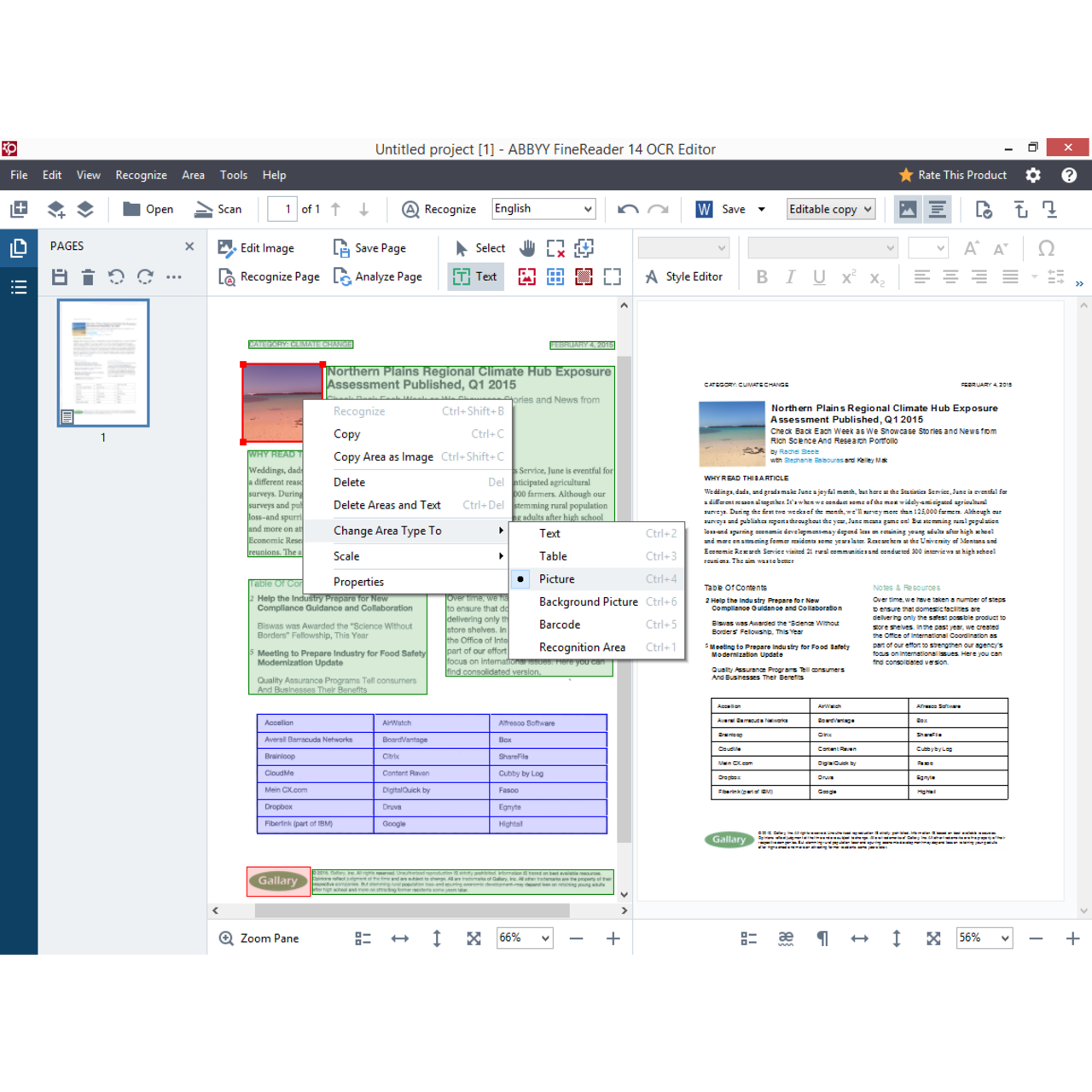The width and height of the screenshot is (1092, 1092).
Task: Open the 66% zoom level dropdown
Action: (x=525, y=938)
